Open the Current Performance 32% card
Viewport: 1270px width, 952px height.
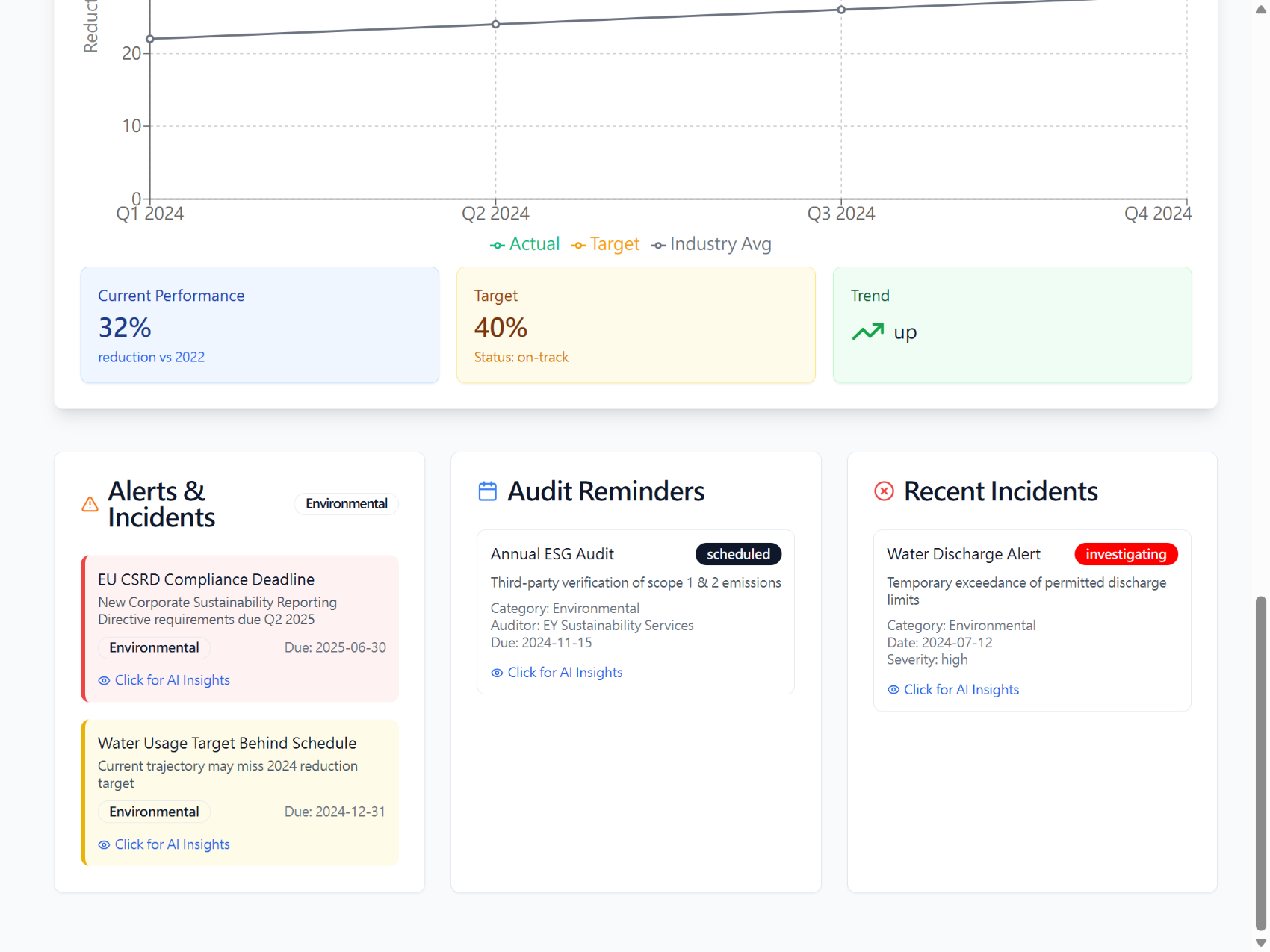(259, 326)
